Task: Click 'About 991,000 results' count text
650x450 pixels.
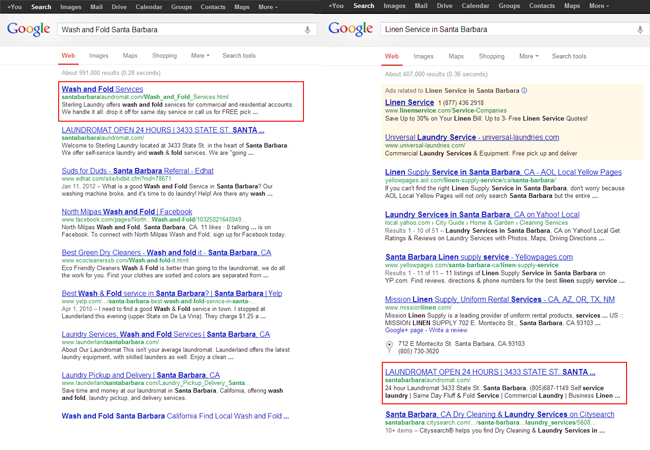Action: [x=111, y=73]
